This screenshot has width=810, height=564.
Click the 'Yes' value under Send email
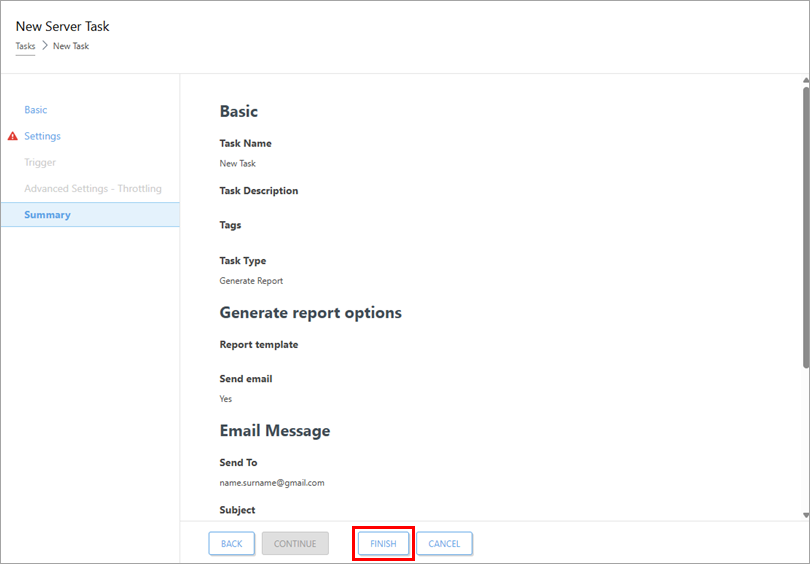pos(226,399)
